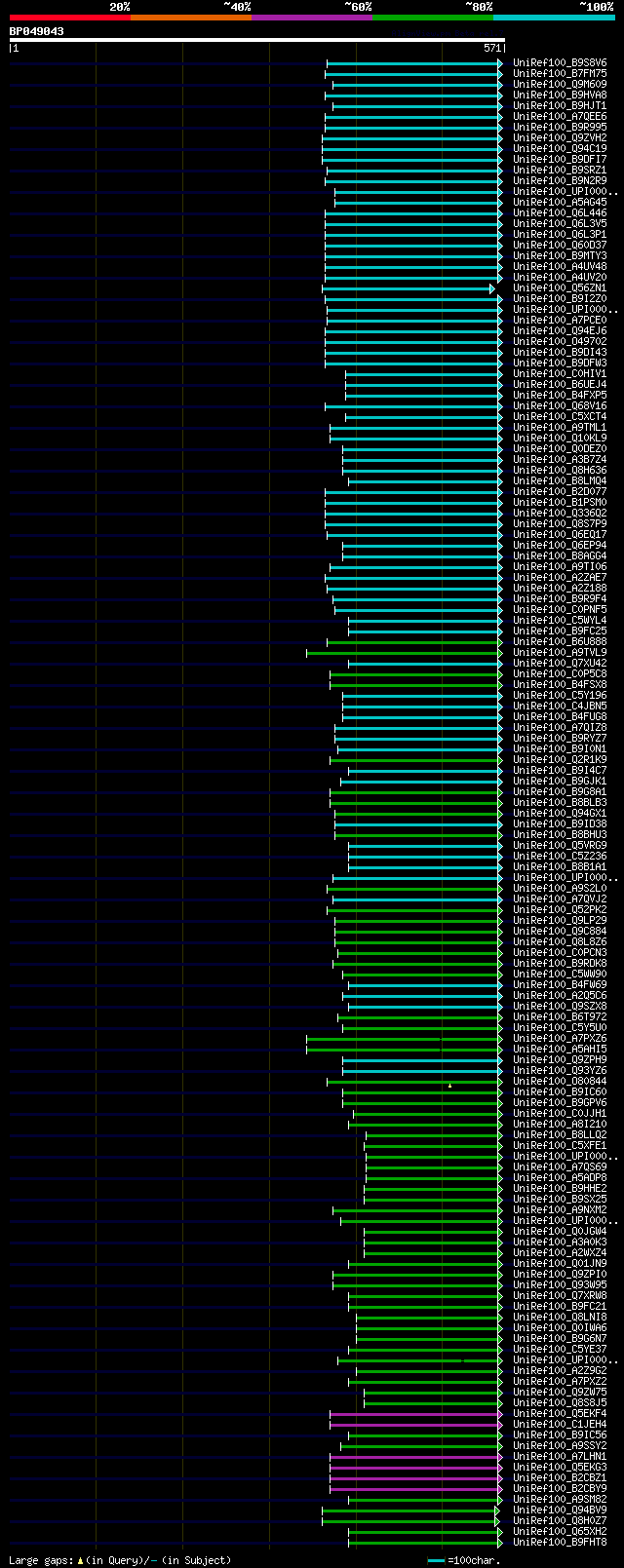
Task: Click UniRef100_A4UV48 label
Action: 560,266
